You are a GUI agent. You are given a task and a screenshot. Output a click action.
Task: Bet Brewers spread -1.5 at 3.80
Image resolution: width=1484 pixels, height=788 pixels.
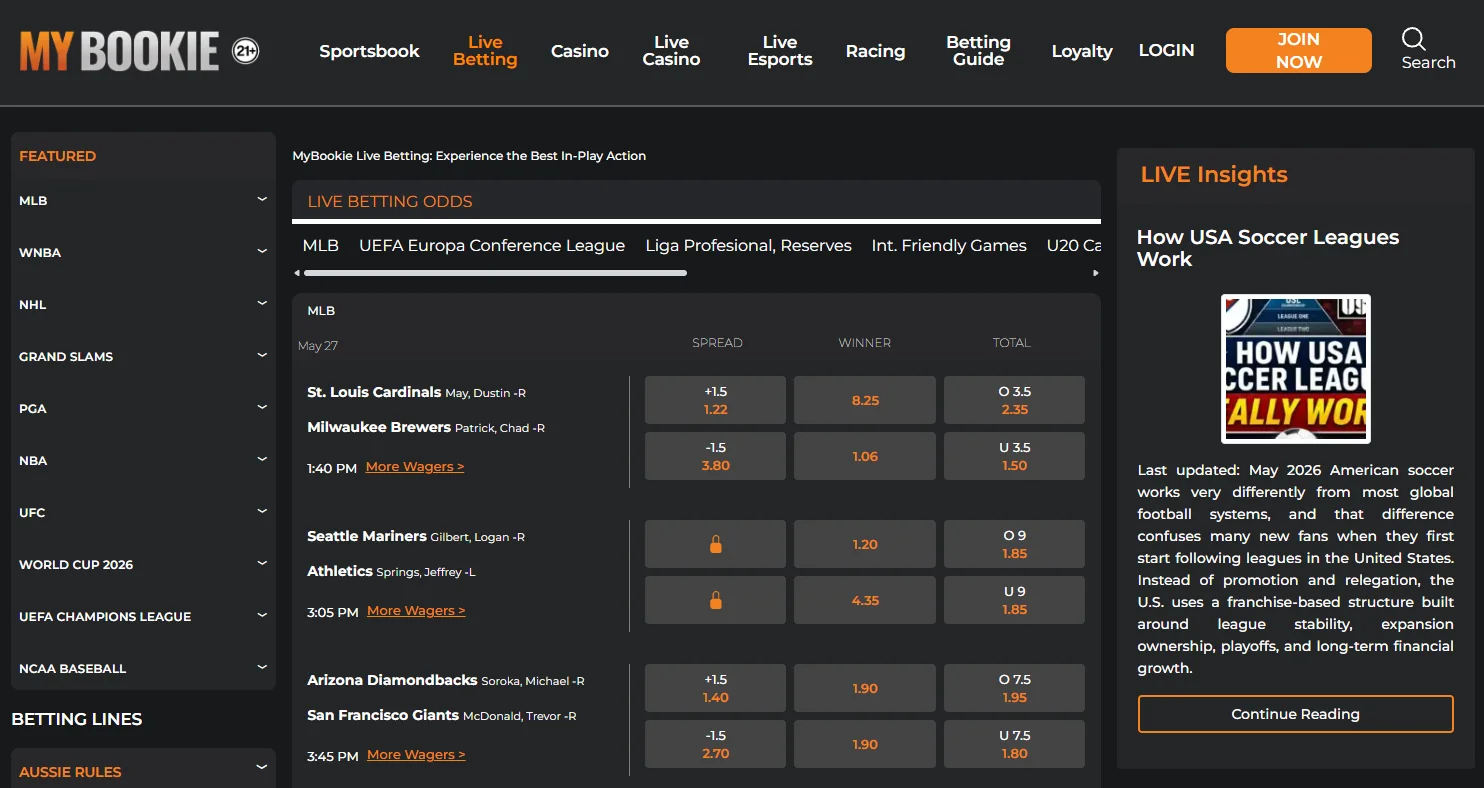pos(715,456)
